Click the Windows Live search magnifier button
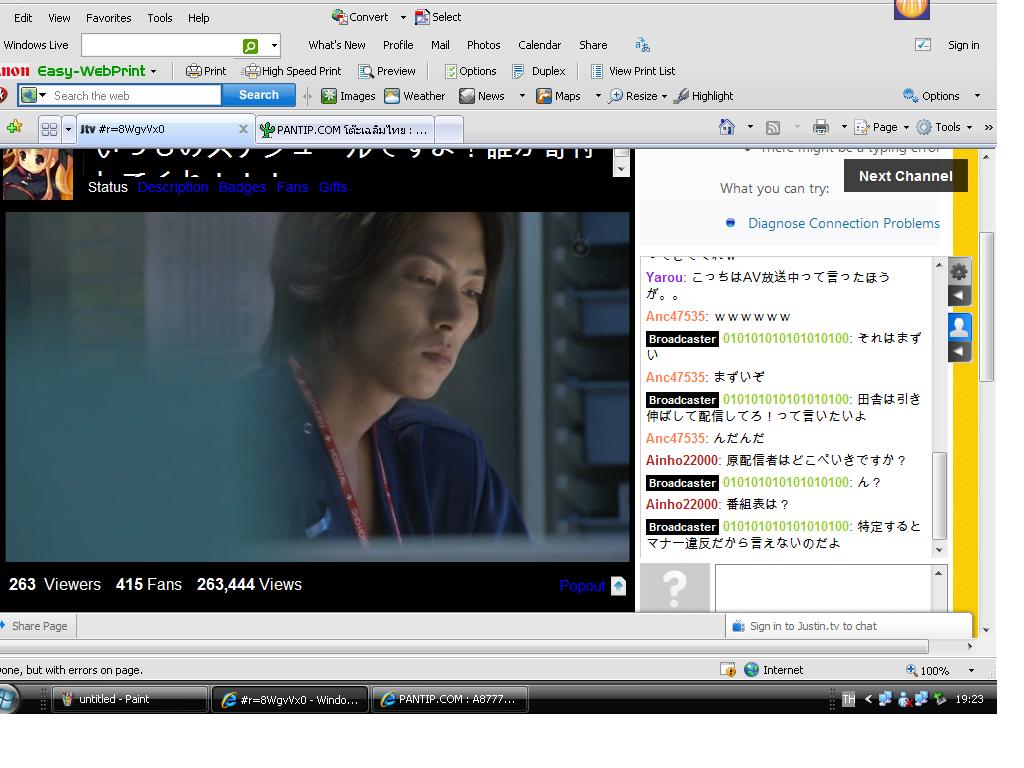Viewport: 1024px width, 768px height. click(250, 46)
